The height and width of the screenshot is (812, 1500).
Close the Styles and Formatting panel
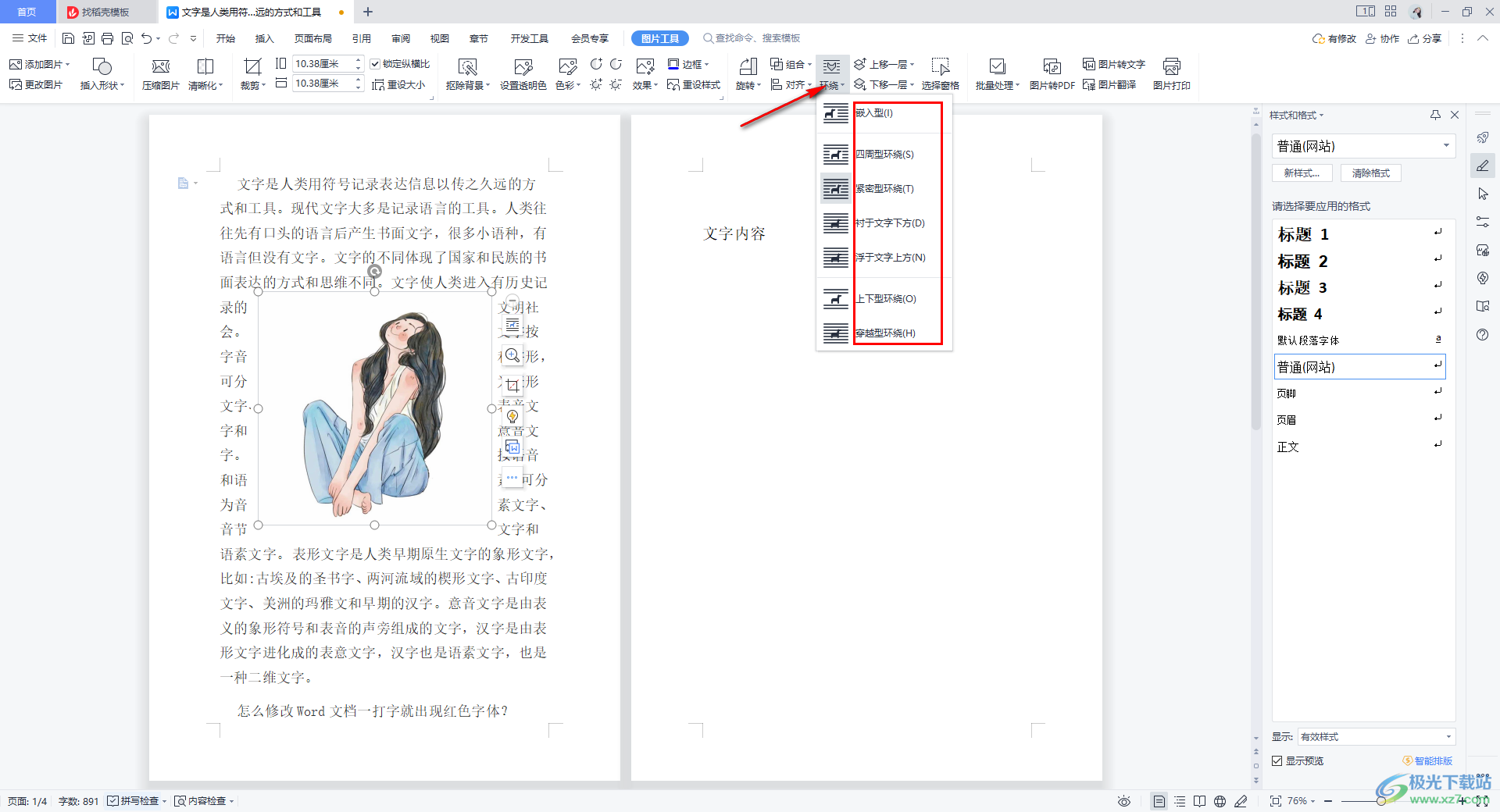click(x=1455, y=115)
